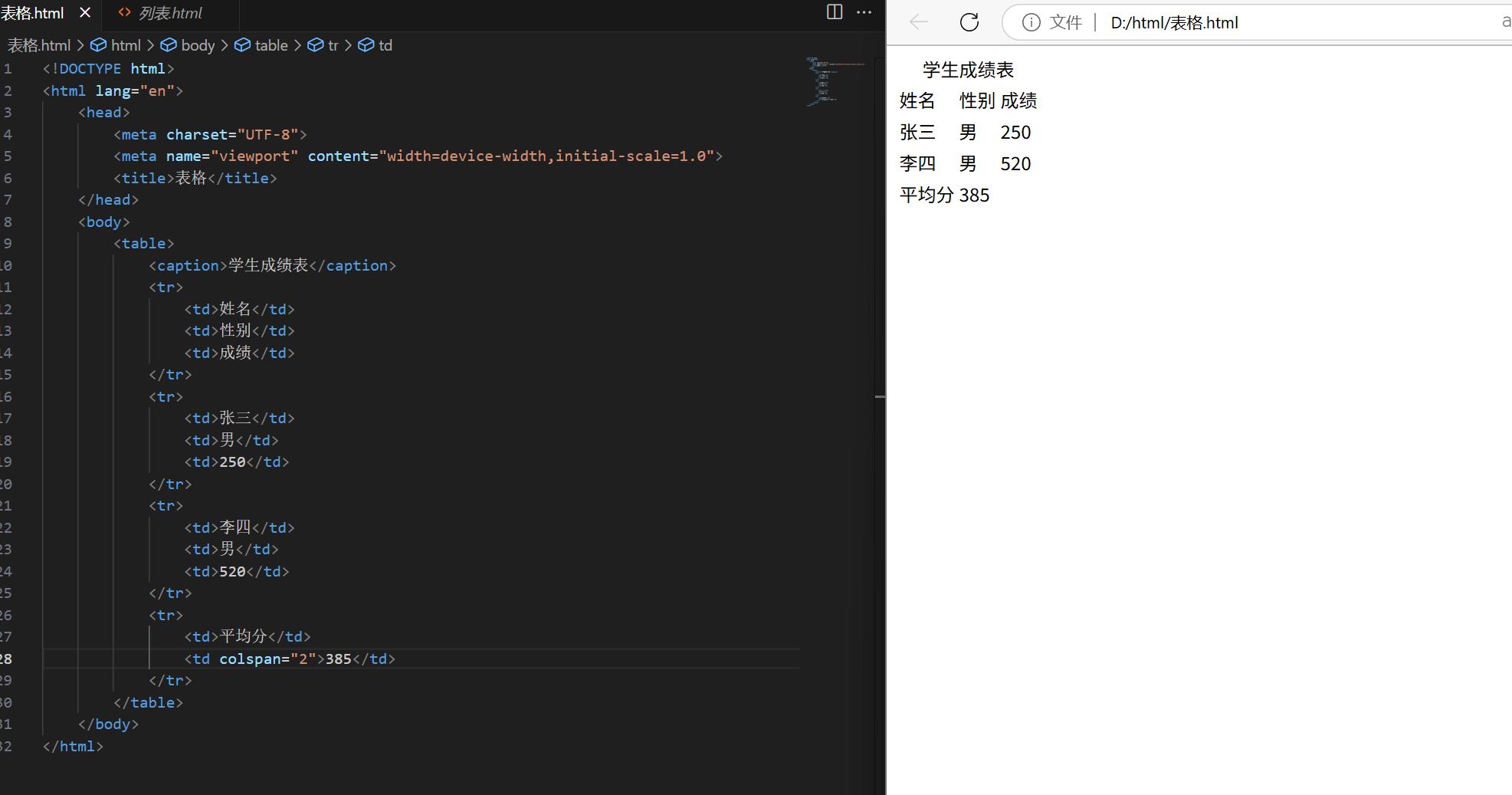The width and height of the screenshot is (1512, 795).
Task: Click the meta charset UTF-8 line
Action: click(x=210, y=134)
